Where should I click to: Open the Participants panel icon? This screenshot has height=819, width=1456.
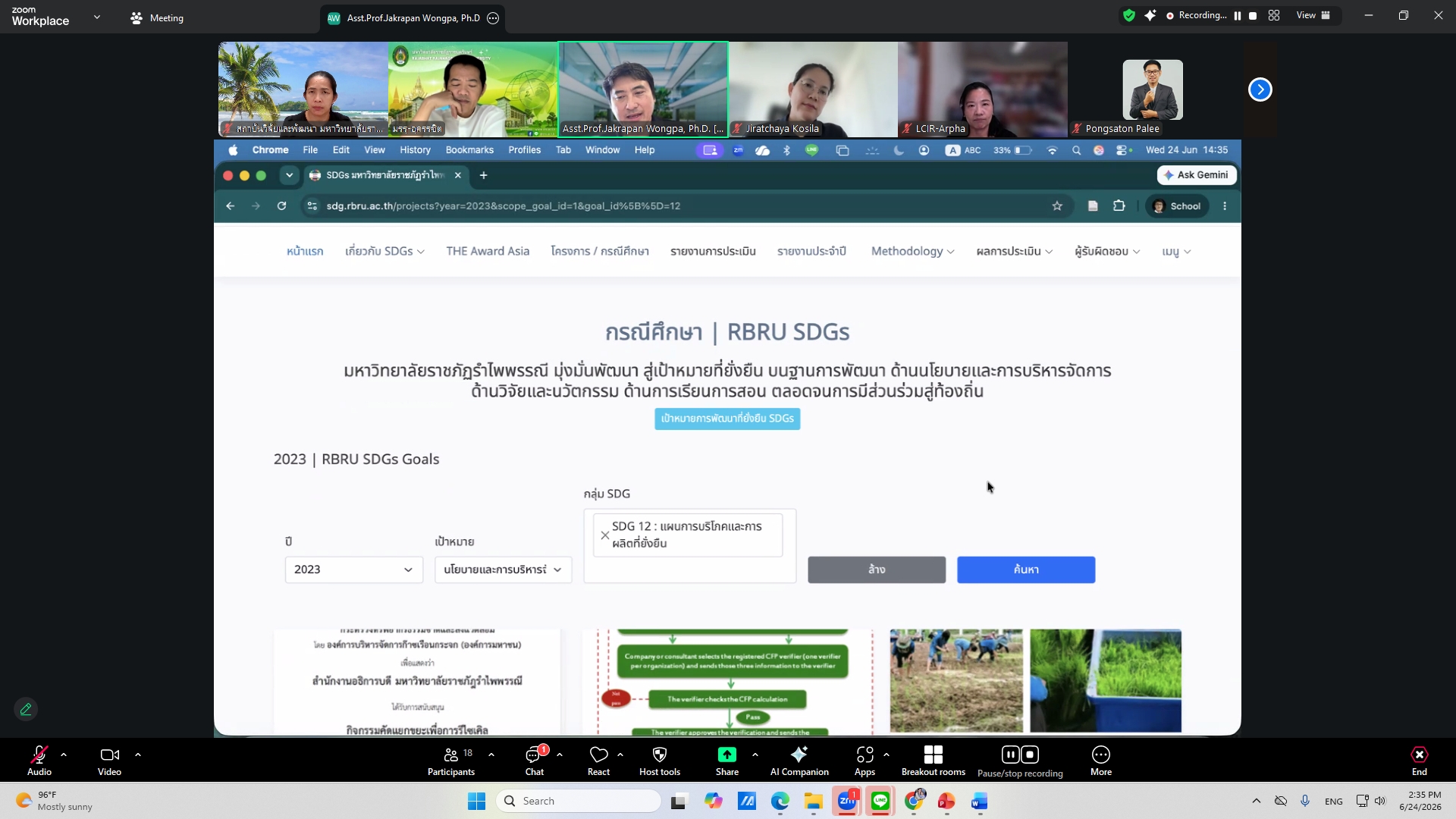click(x=451, y=755)
